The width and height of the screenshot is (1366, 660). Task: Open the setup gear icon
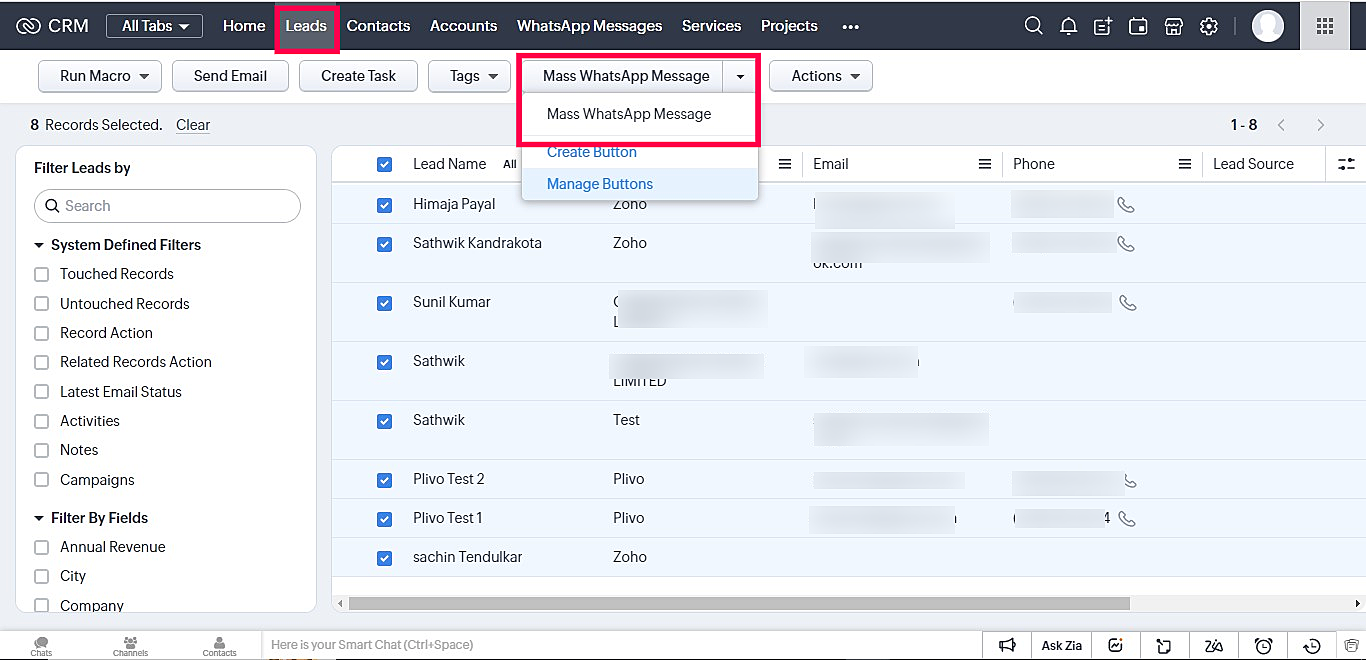pyautogui.click(x=1209, y=26)
